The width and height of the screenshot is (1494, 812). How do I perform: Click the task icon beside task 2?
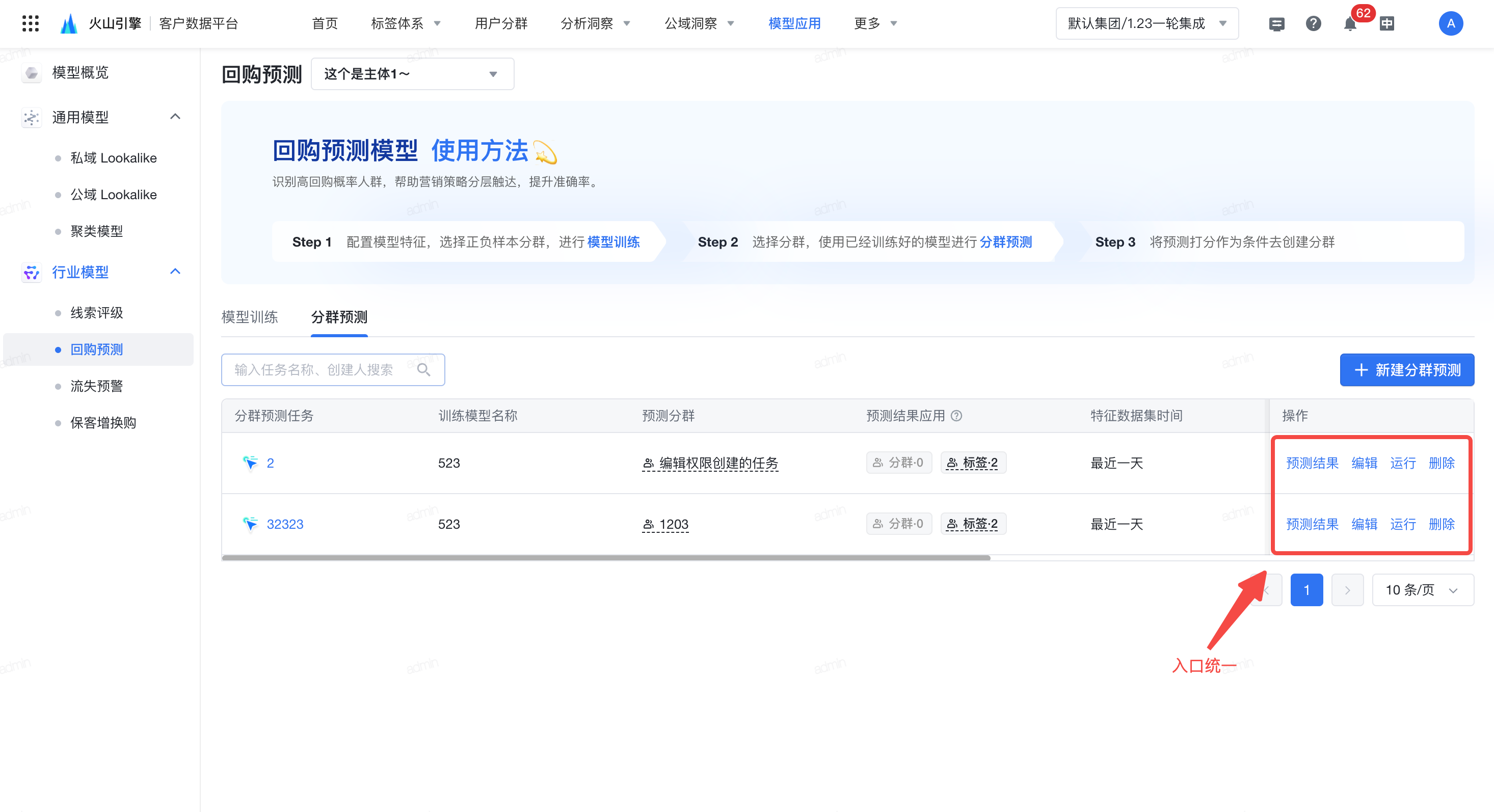click(x=250, y=463)
